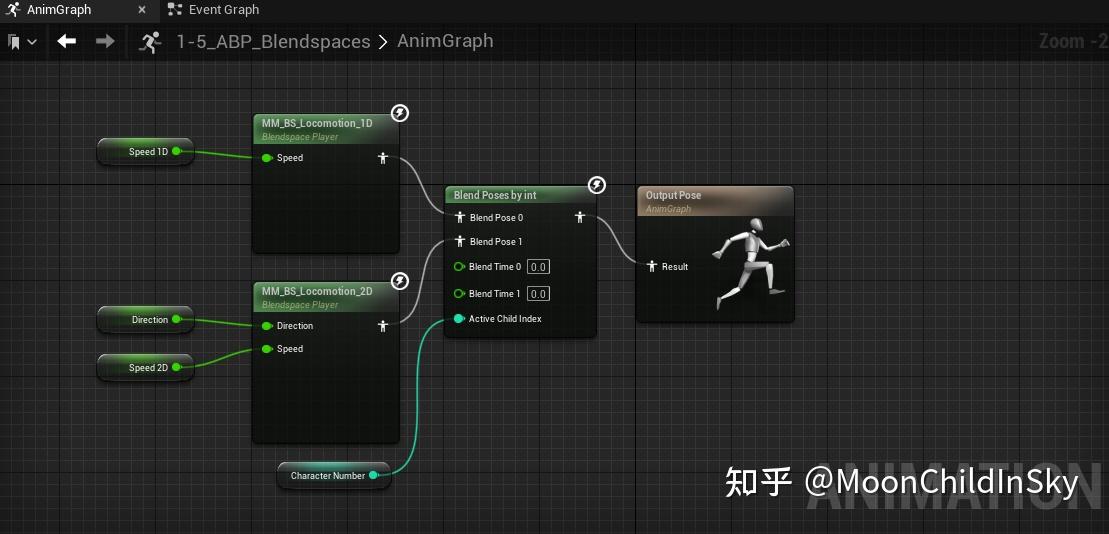Click the MM_BS_Locomotion_1D node title

pos(317,123)
